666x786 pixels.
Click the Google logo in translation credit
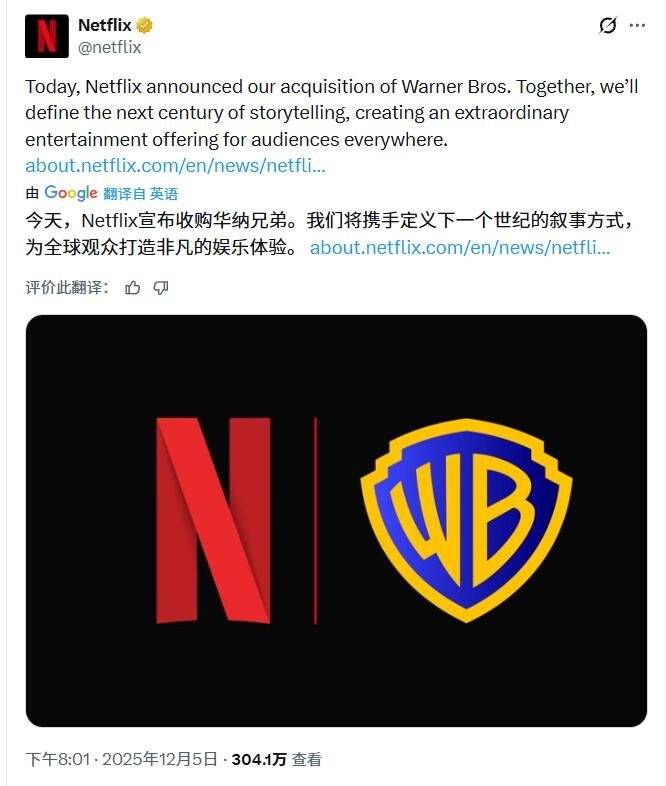(71, 193)
